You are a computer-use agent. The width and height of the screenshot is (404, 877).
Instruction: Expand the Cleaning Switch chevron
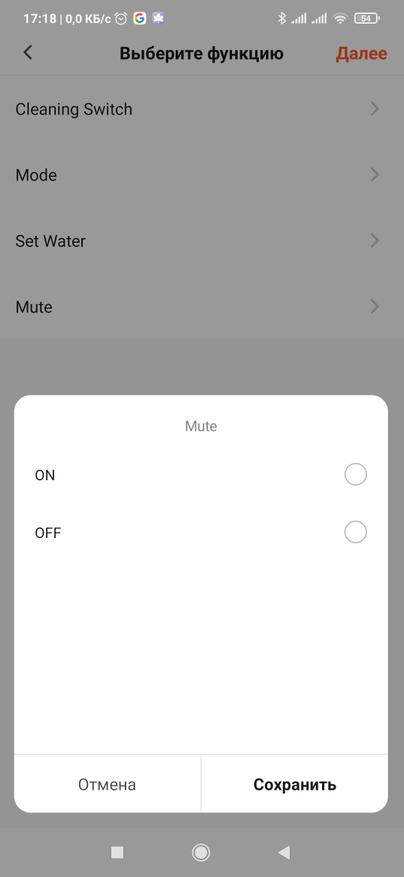(x=375, y=109)
